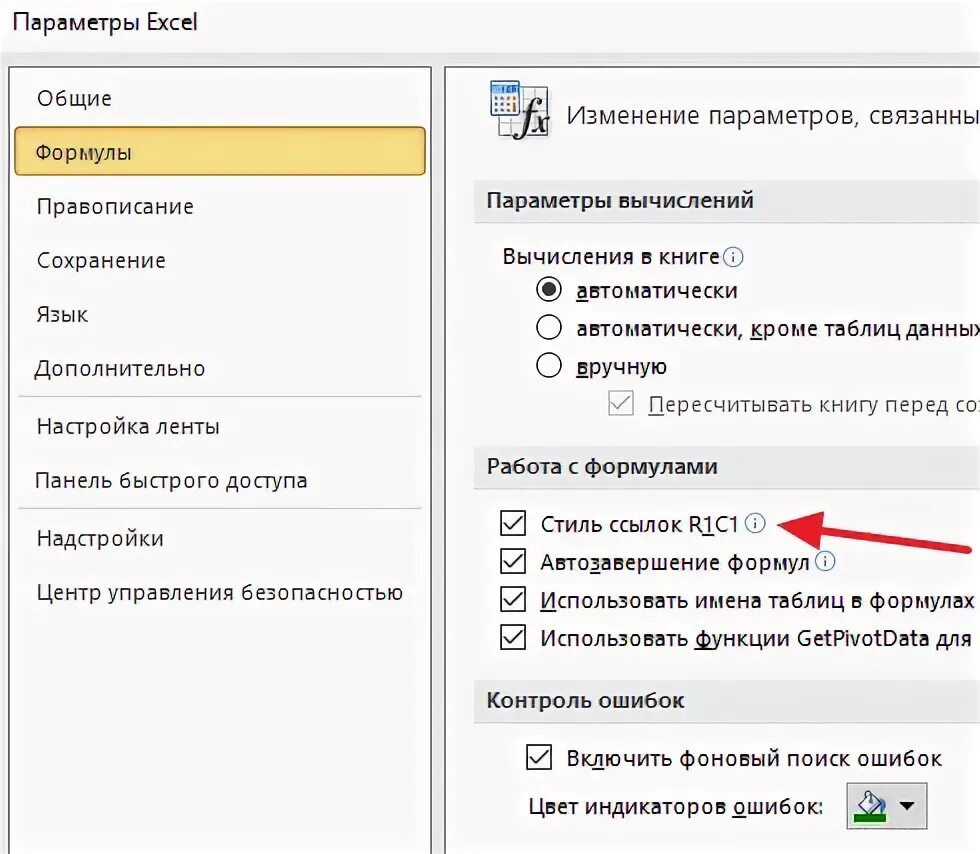Click the formulas fx header icon

tap(520, 110)
